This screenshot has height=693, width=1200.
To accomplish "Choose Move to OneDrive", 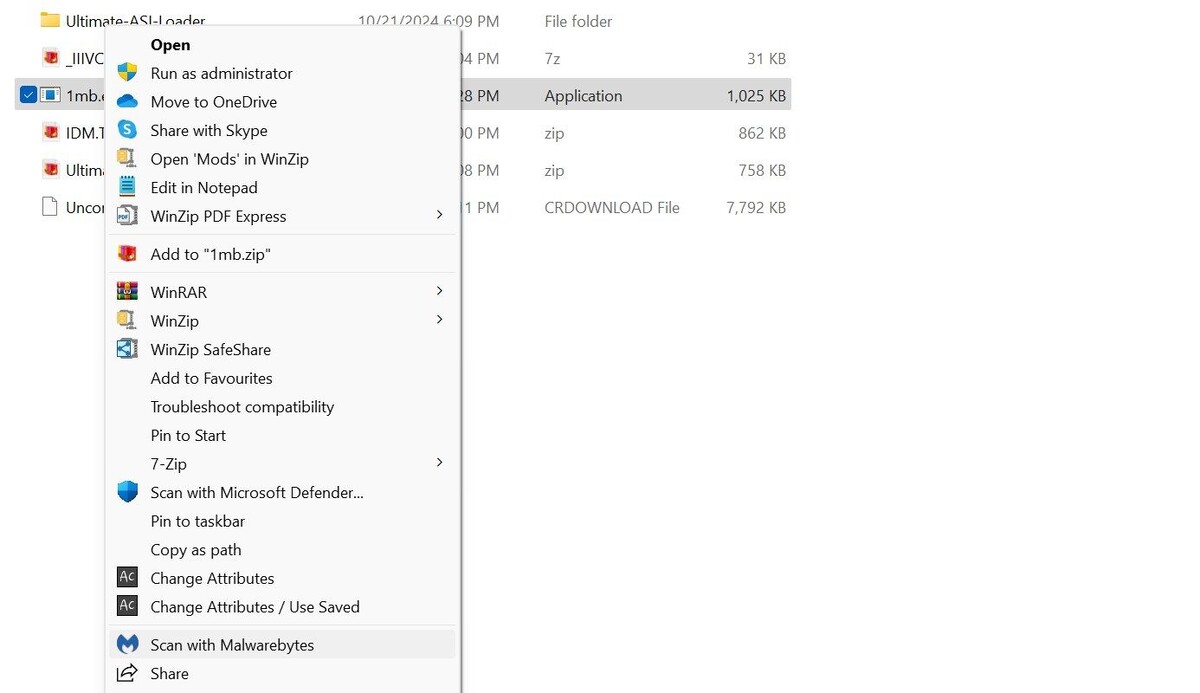I will pos(282,102).
